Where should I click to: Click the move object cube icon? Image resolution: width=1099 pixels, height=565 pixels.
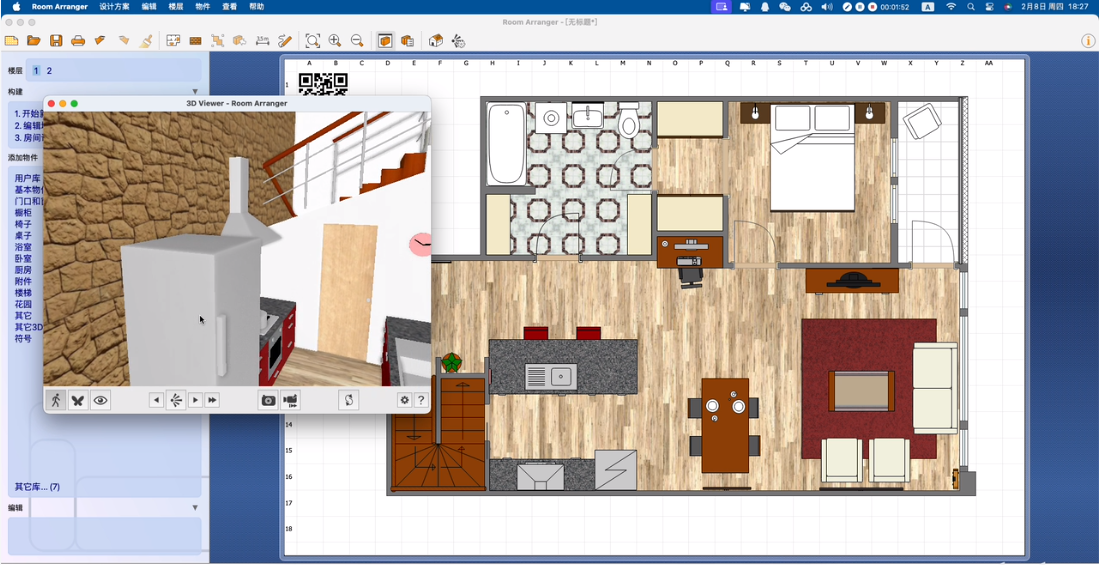(240, 41)
